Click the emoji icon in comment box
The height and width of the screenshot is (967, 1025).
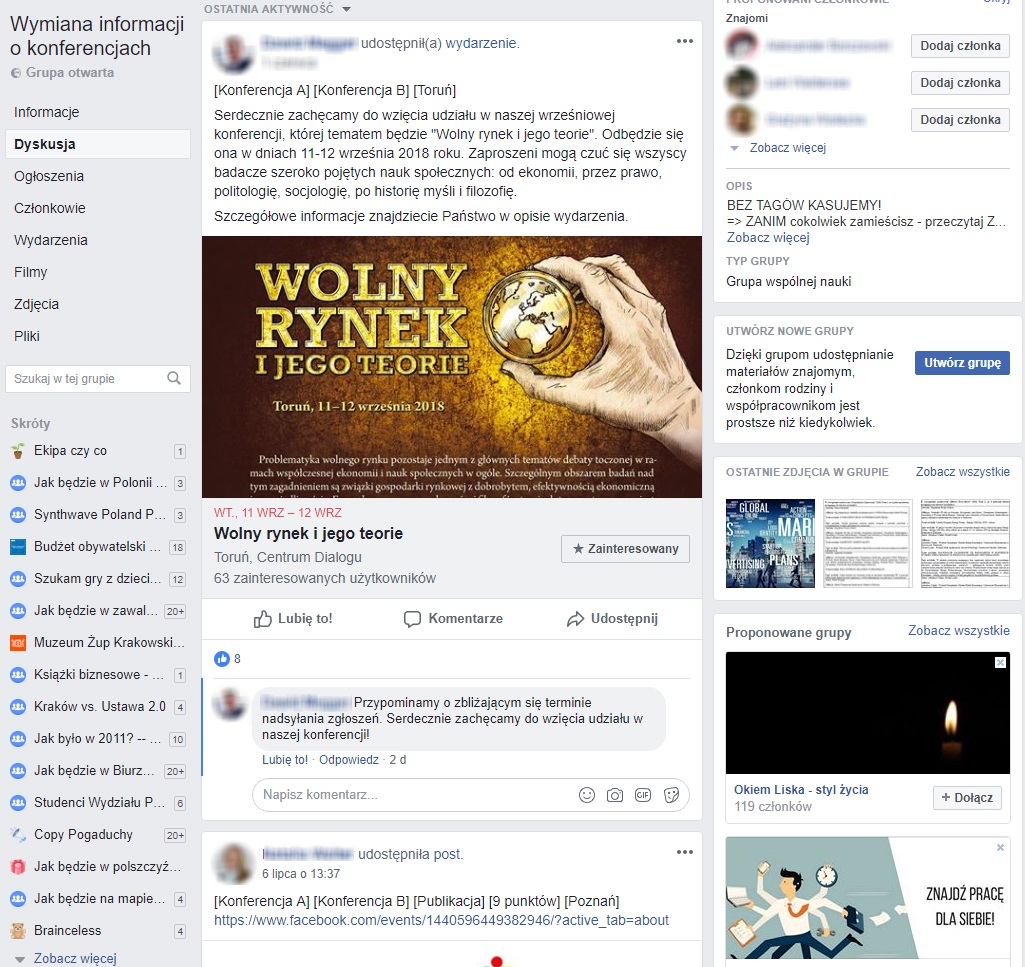[x=587, y=795]
